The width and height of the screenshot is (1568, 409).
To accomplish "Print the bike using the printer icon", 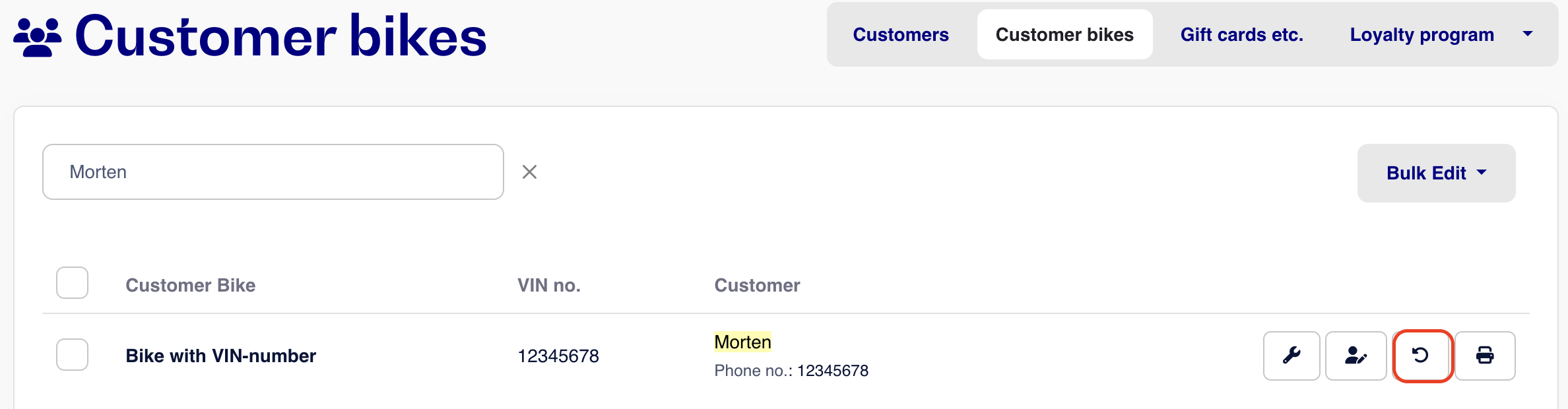I will (1485, 356).
